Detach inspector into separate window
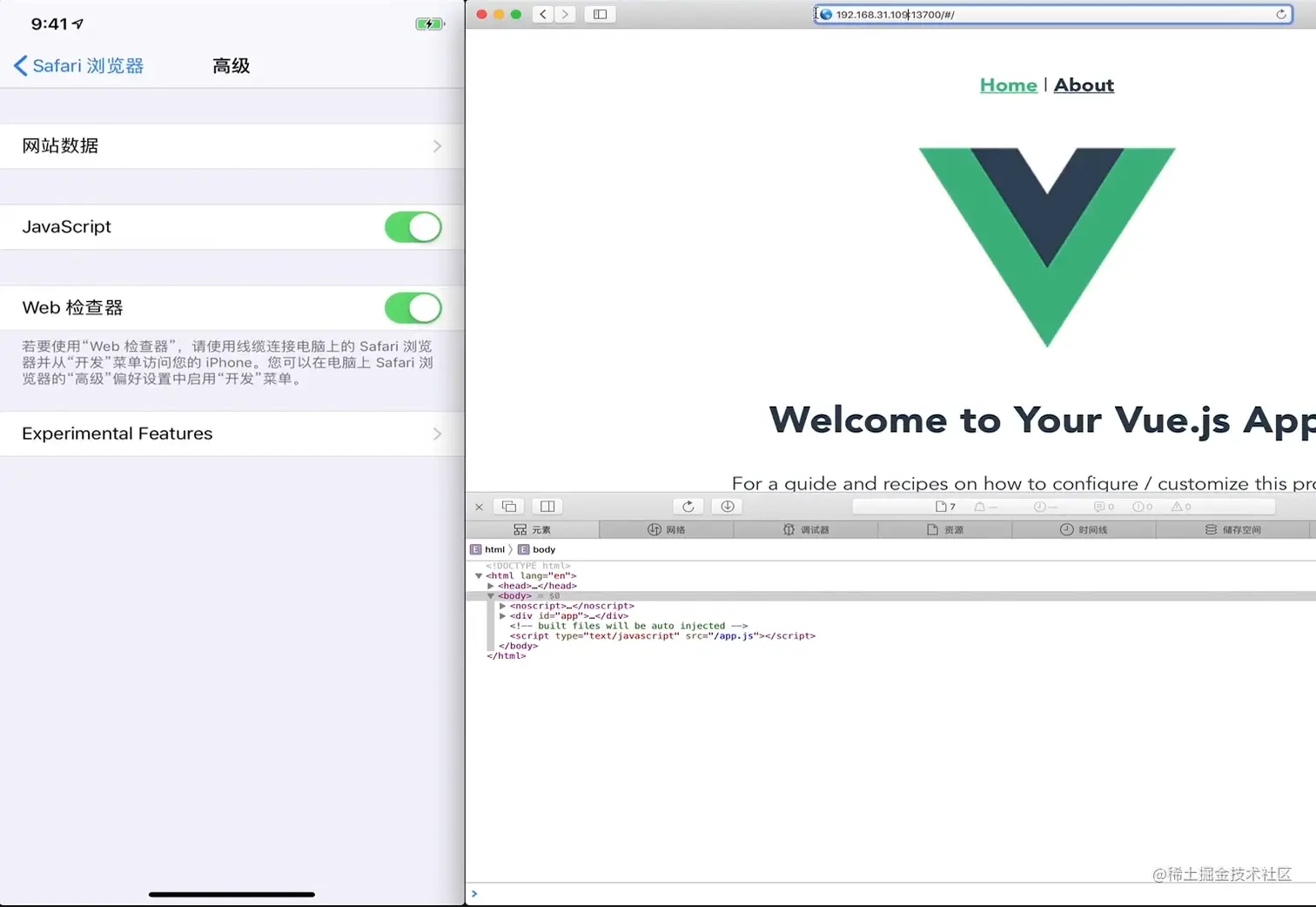Image resolution: width=1316 pixels, height=907 pixels. [x=509, y=507]
